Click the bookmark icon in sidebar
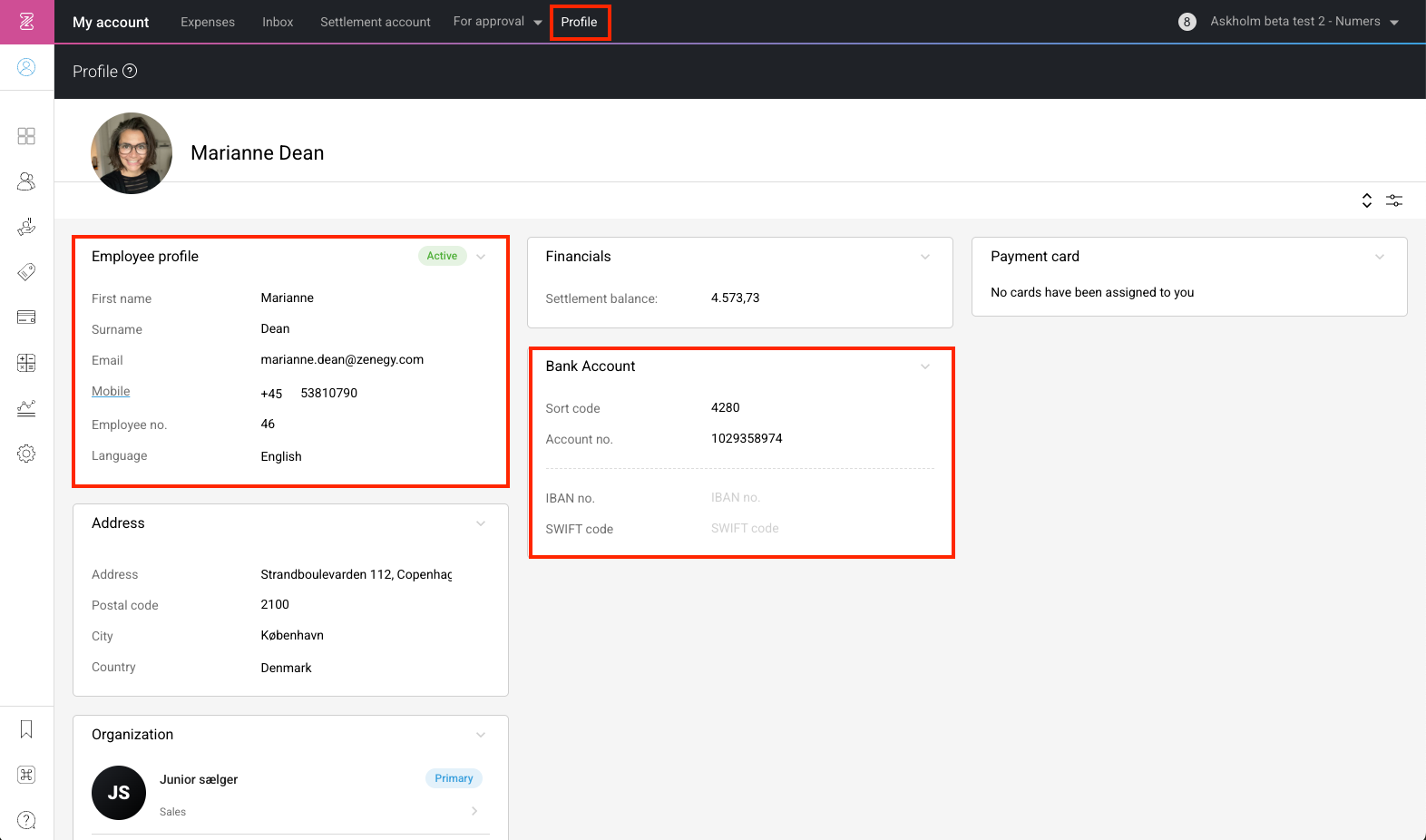This screenshot has height=840, width=1426. pyautogui.click(x=26, y=729)
